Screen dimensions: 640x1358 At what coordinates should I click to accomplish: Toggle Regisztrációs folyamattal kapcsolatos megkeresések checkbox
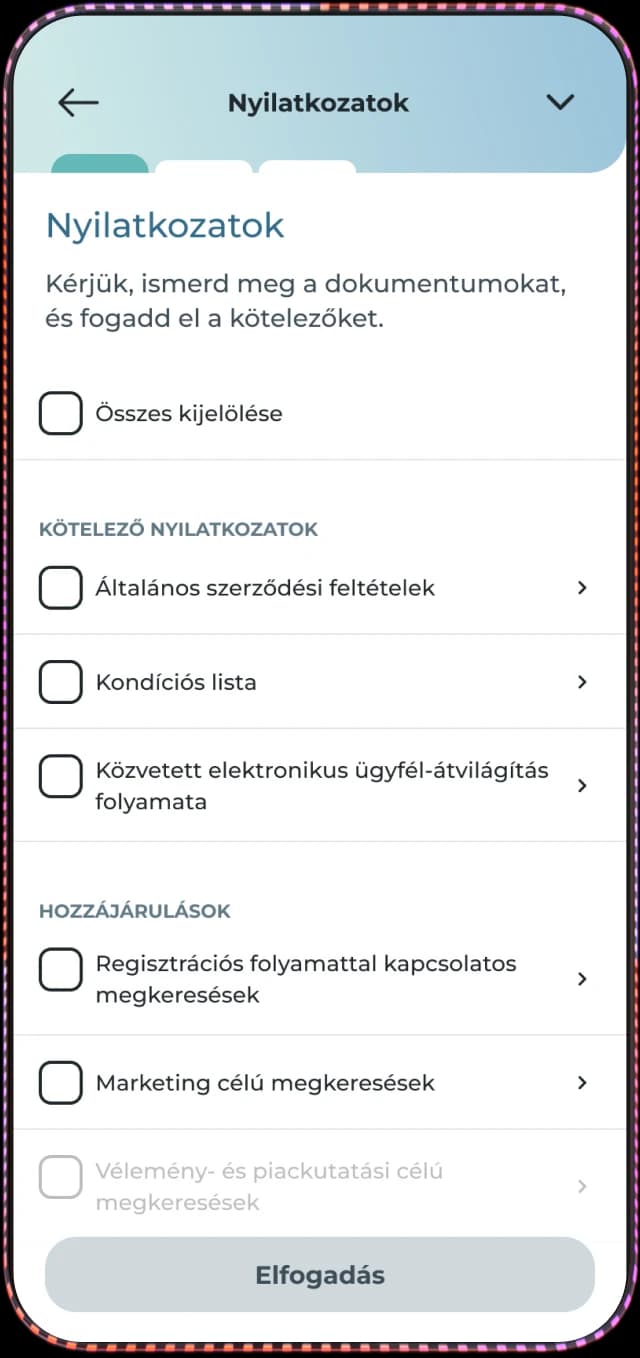pos(60,969)
